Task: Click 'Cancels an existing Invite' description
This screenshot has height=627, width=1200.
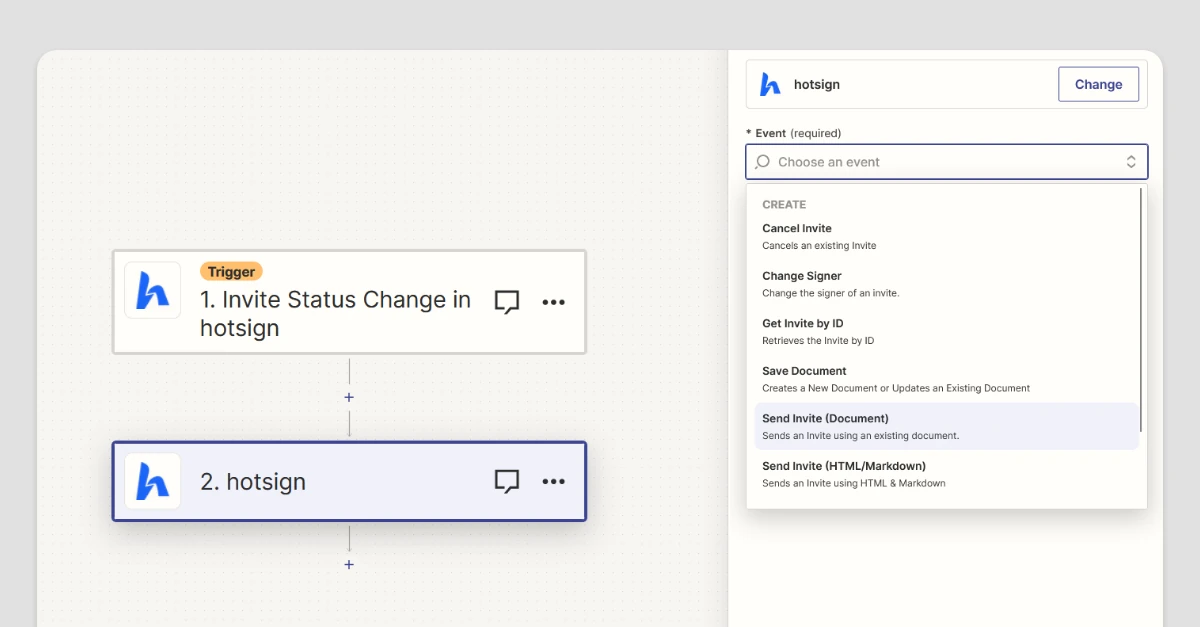Action: point(819,245)
